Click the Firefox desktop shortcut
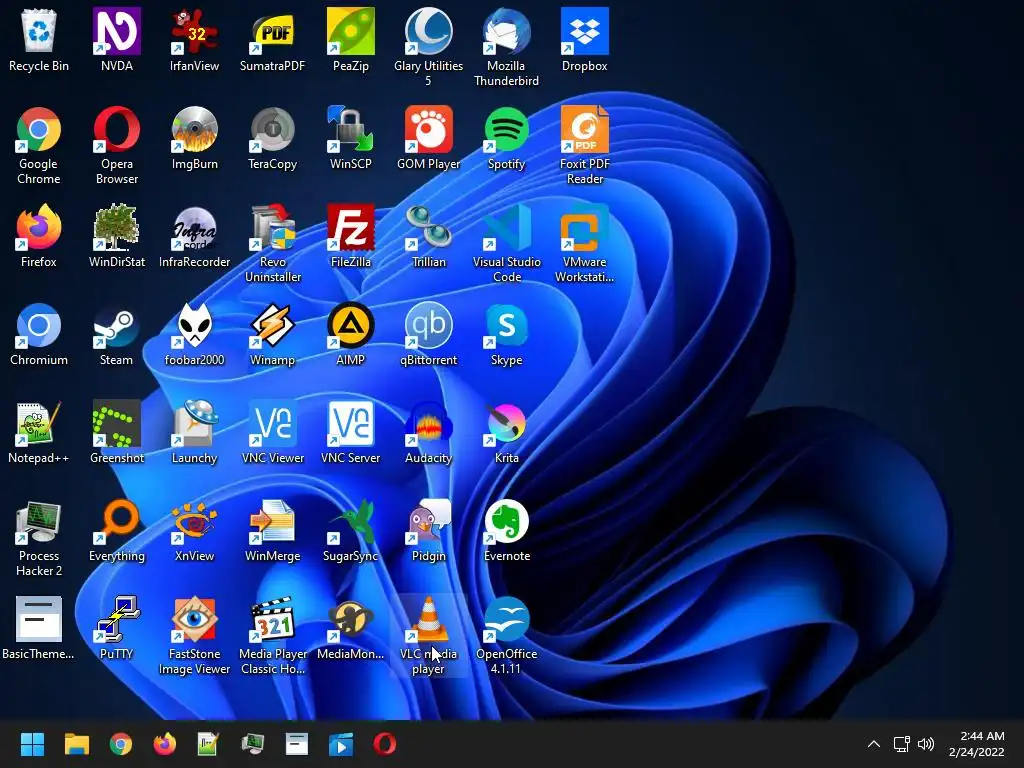The width and height of the screenshot is (1024, 768). 39,227
